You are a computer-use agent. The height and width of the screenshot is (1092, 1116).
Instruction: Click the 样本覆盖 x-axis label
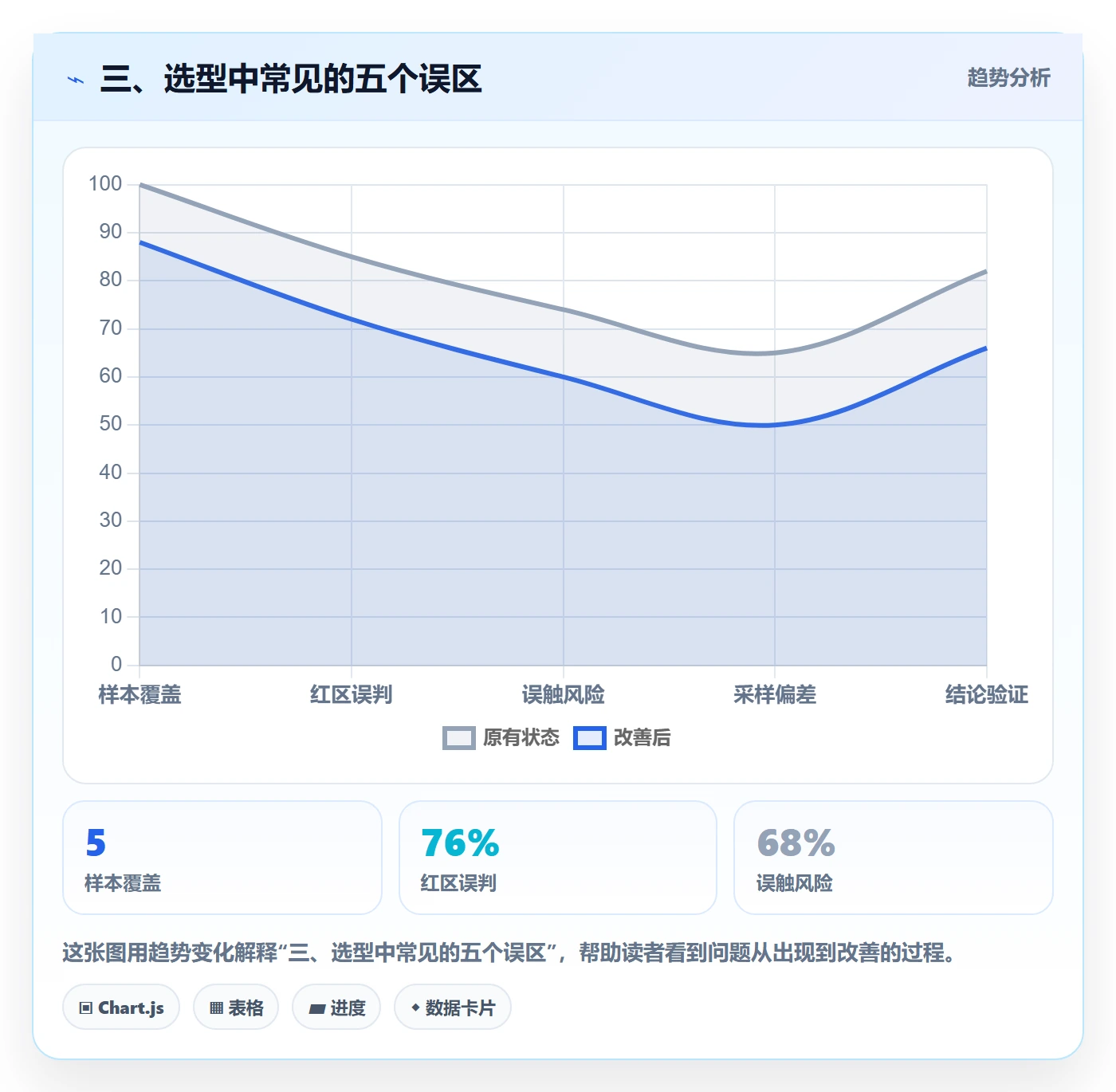pos(139,695)
